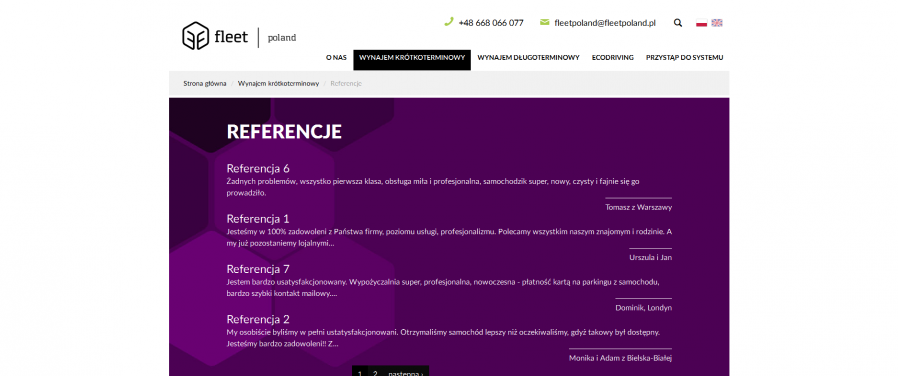This screenshot has width=898, height=376.
Task: Open the WYNAJEM DŁUGOTERMINOWY menu item
Action: tap(528, 58)
